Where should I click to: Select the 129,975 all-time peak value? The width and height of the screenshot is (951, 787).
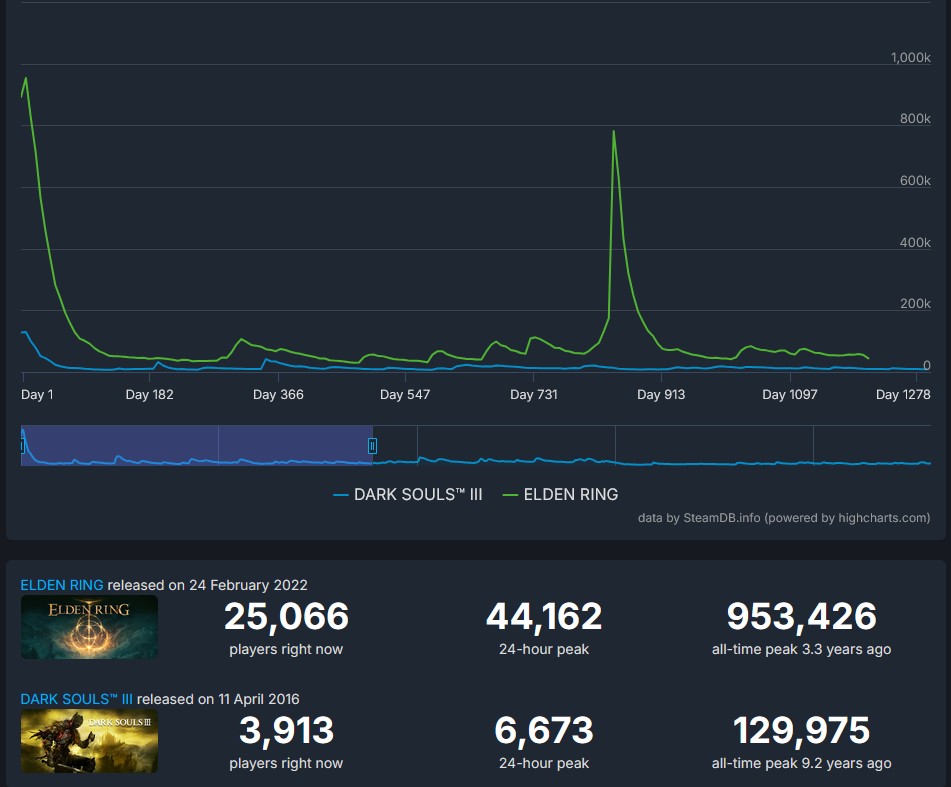point(802,730)
